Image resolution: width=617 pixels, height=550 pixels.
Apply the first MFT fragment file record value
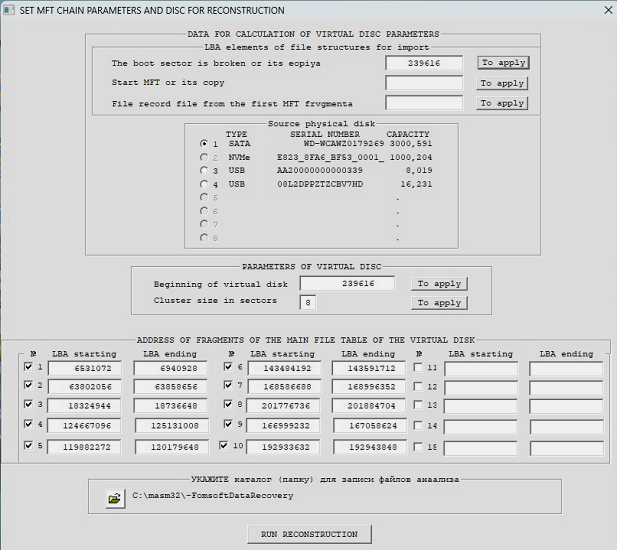(502, 103)
